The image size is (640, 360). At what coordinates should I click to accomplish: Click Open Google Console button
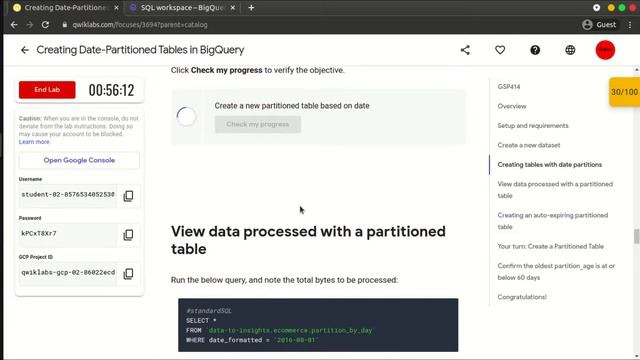79,160
